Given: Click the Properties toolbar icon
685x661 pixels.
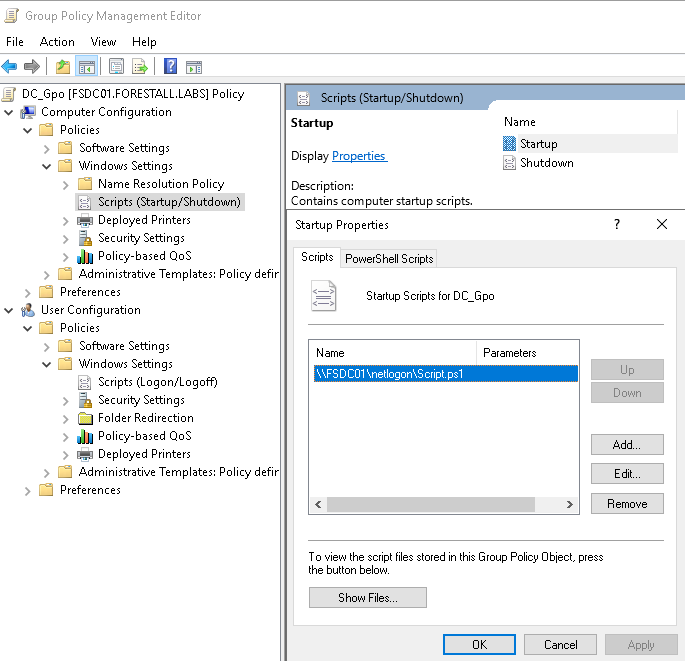Looking at the screenshot, I should pyautogui.click(x=115, y=67).
